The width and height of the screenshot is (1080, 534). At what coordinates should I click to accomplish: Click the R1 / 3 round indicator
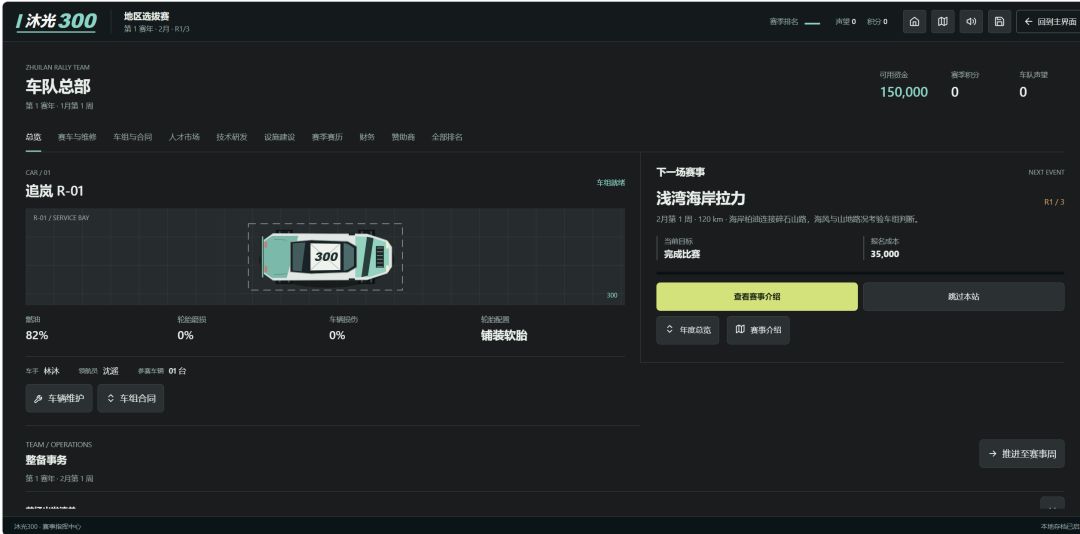pyautogui.click(x=1054, y=203)
